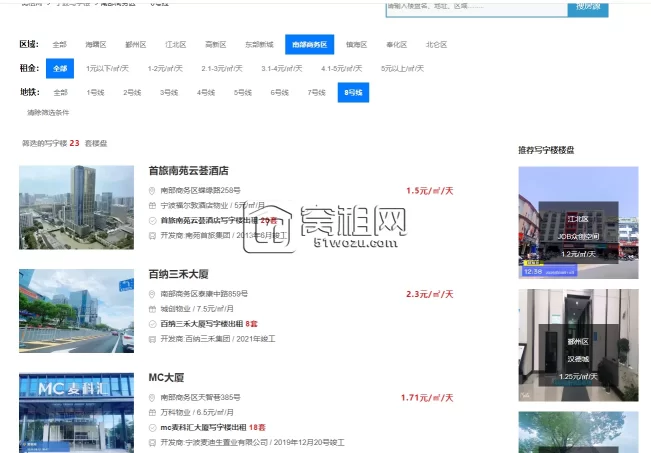Open the 百纳三禾大厦 listing title
The image size is (651, 453).
(179, 274)
